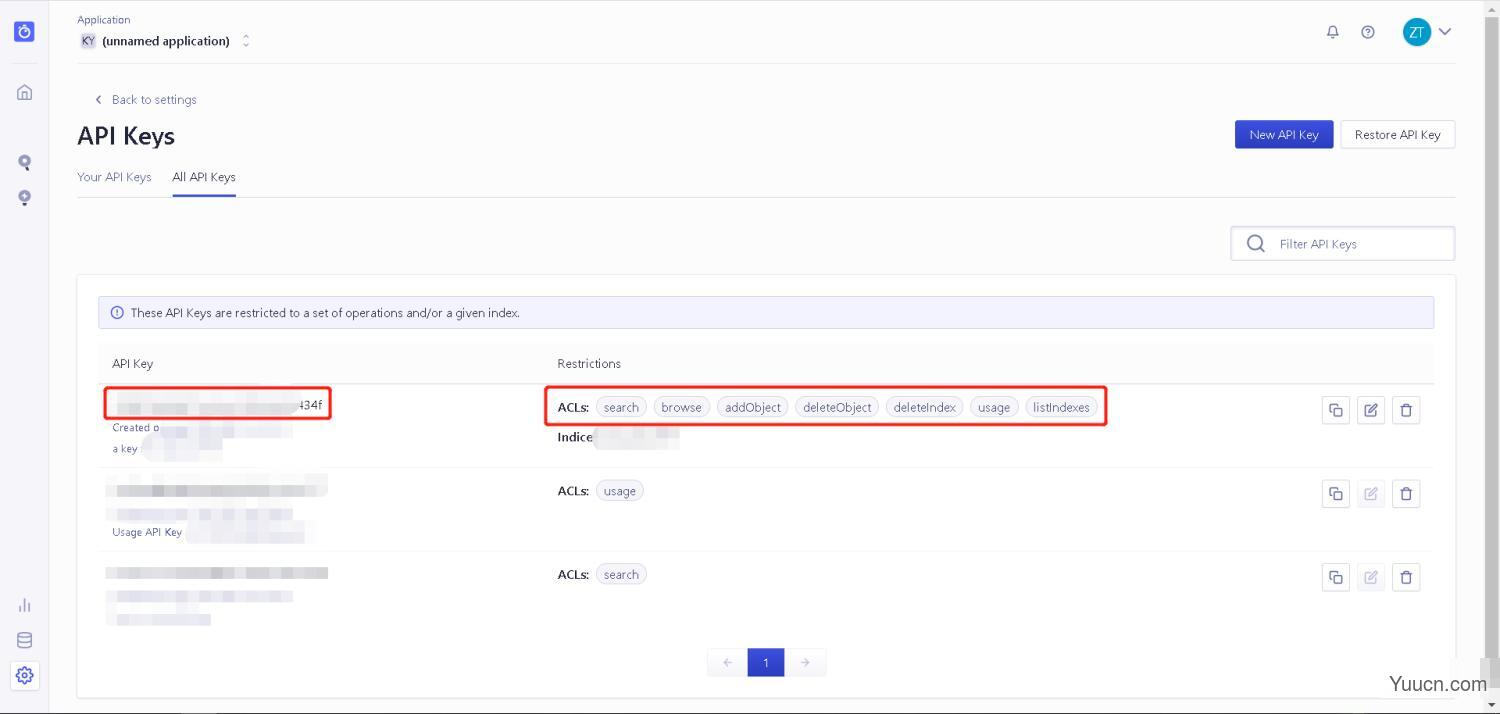This screenshot has height=714, width=1500.
Task: Go to the next page arrow
Action: click(805, 662)
